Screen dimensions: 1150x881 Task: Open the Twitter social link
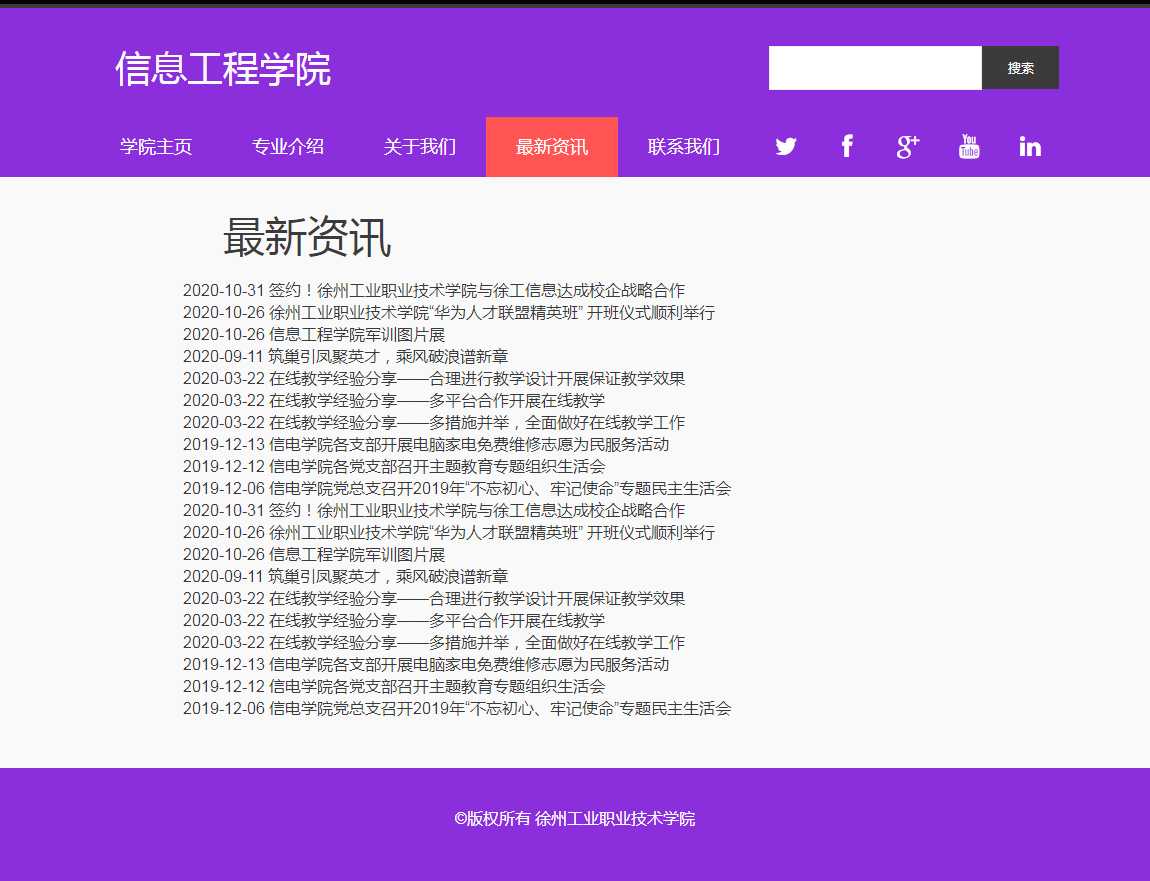[786, 147]
